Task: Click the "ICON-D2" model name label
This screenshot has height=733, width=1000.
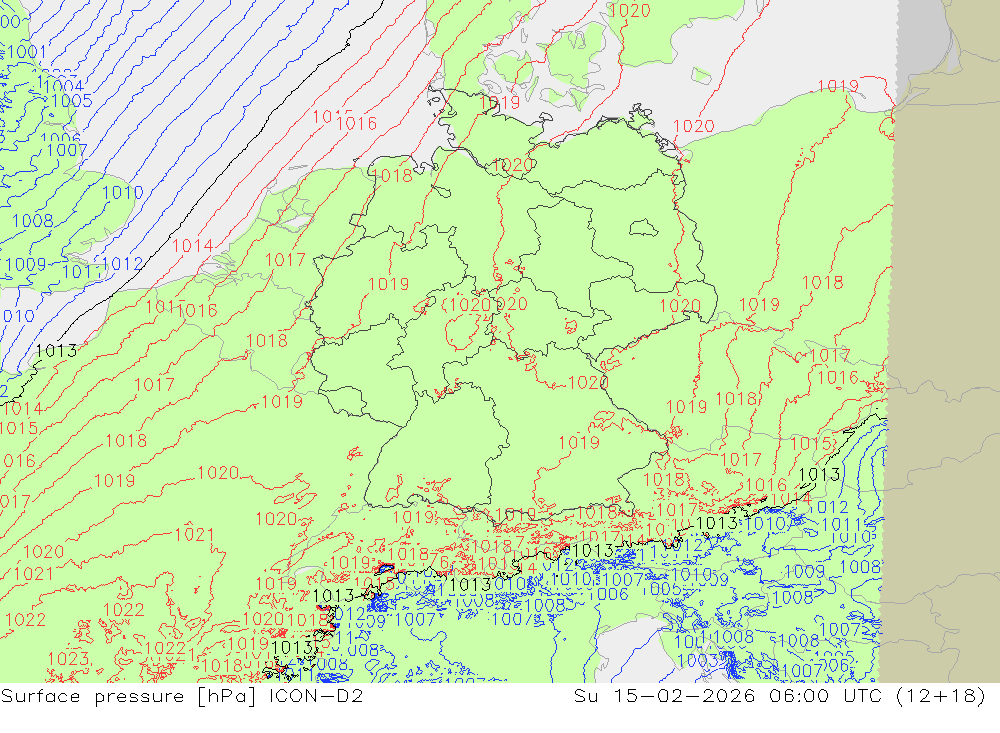Action: click(x=316, y=695)
